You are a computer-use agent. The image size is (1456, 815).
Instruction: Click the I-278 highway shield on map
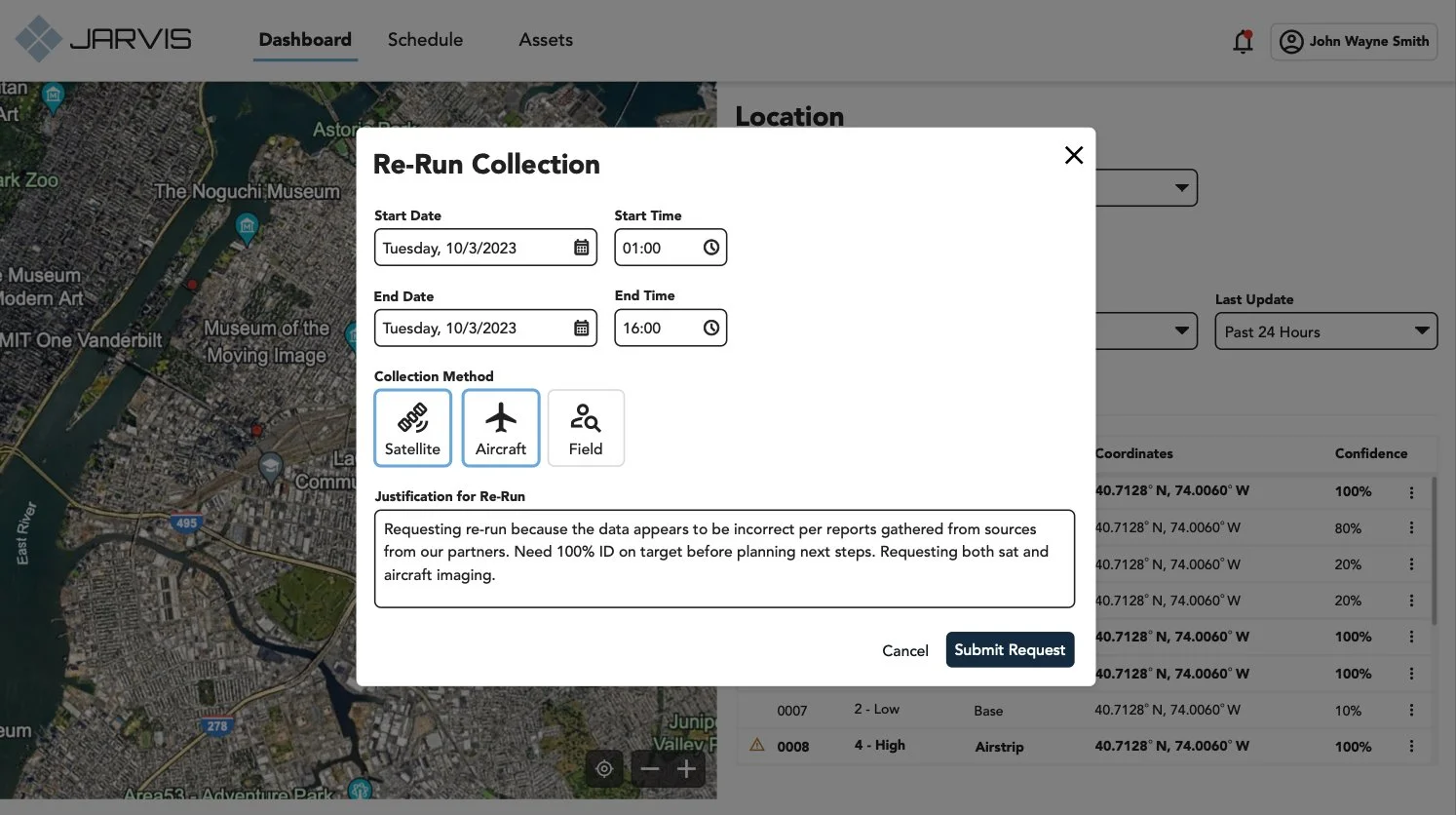point(217,725)
